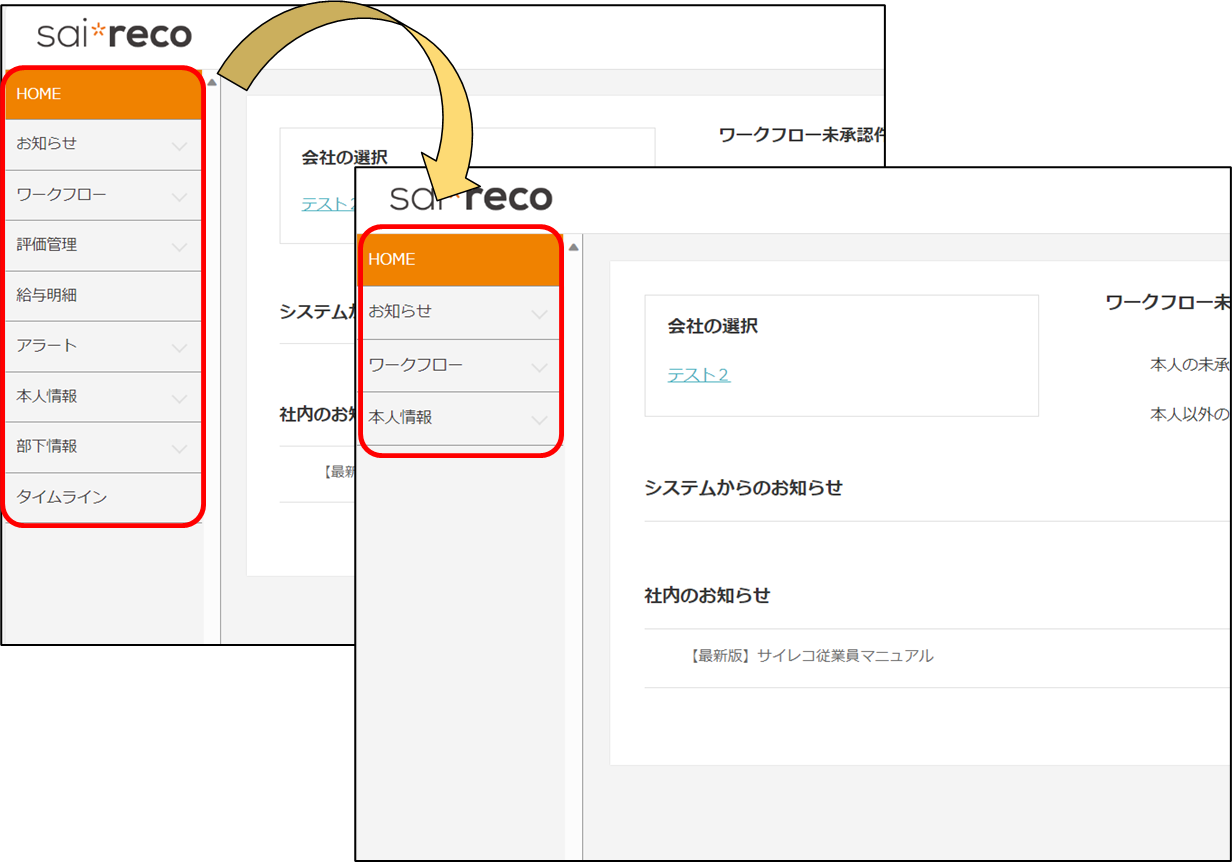The image size is (1232, 862).
Task: Select HOME in the front window sidebar
Action: click(x=460, y=260)
